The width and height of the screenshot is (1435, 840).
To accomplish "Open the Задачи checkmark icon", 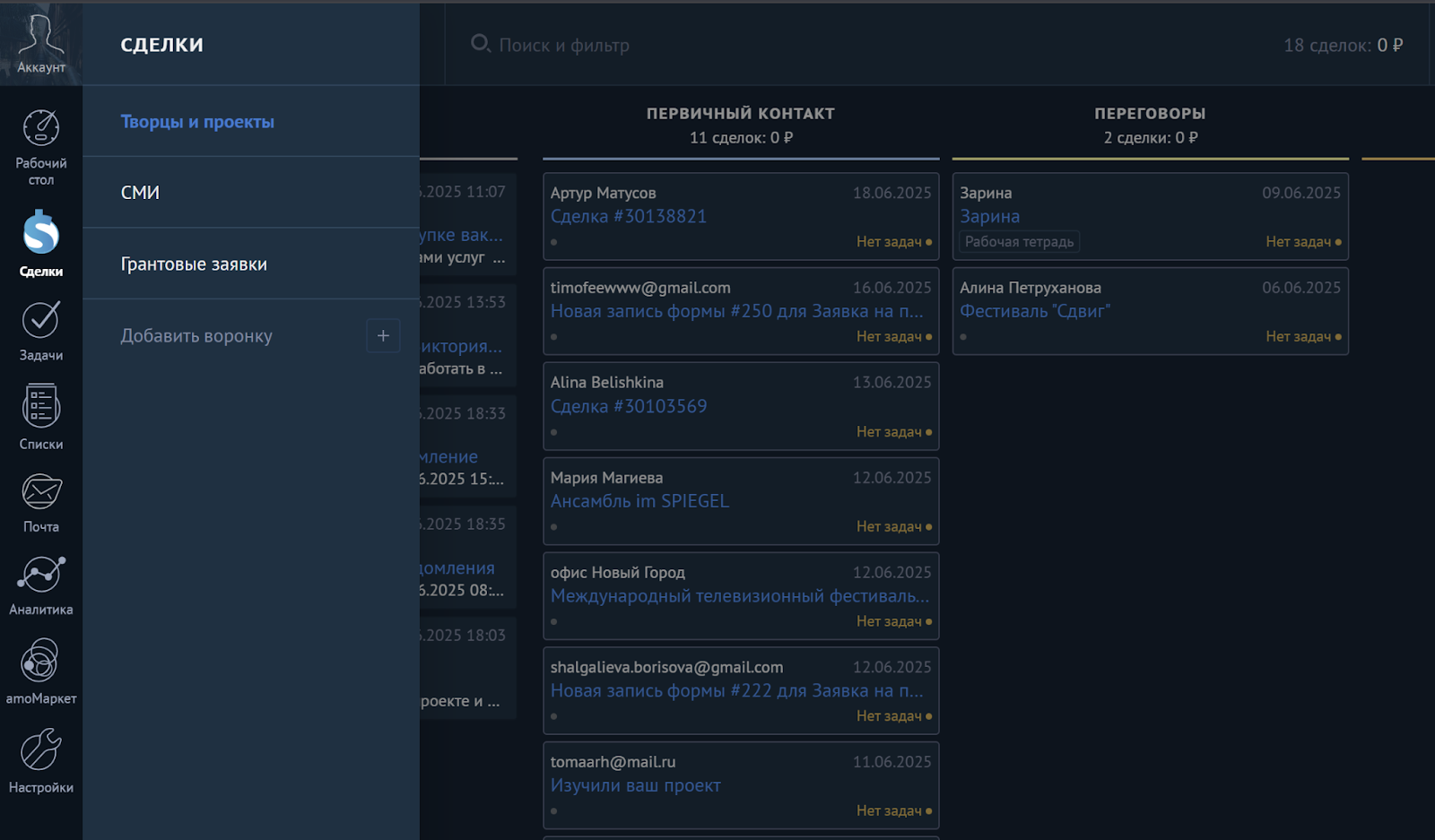I will (x=40, y=320).
